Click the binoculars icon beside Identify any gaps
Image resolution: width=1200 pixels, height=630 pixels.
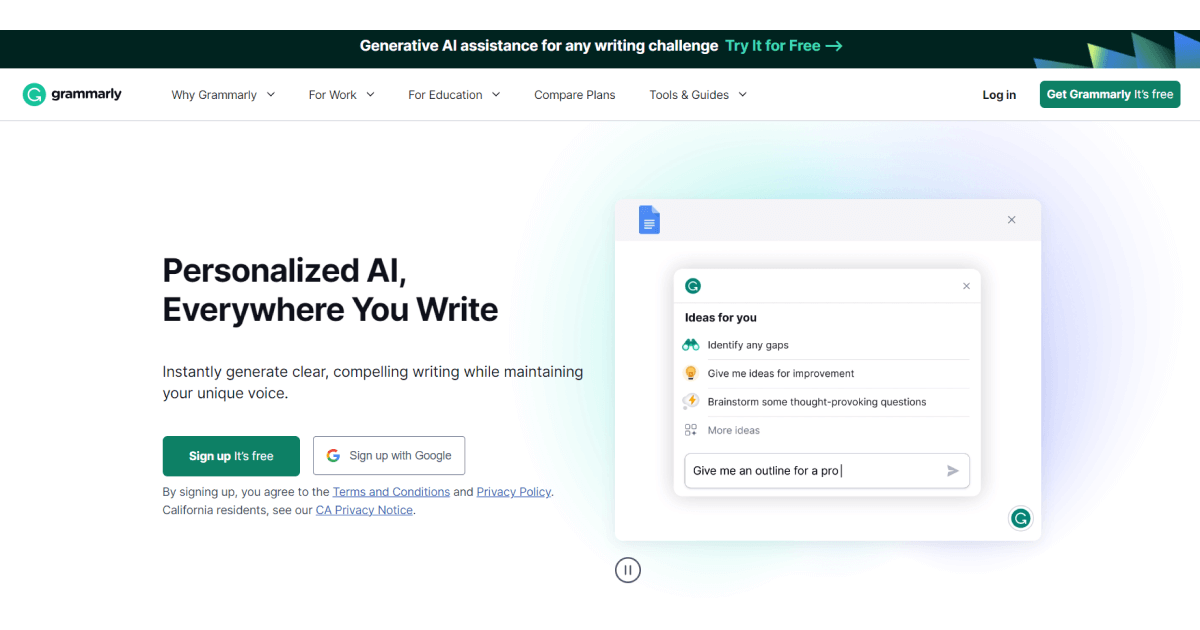[690, 345]
